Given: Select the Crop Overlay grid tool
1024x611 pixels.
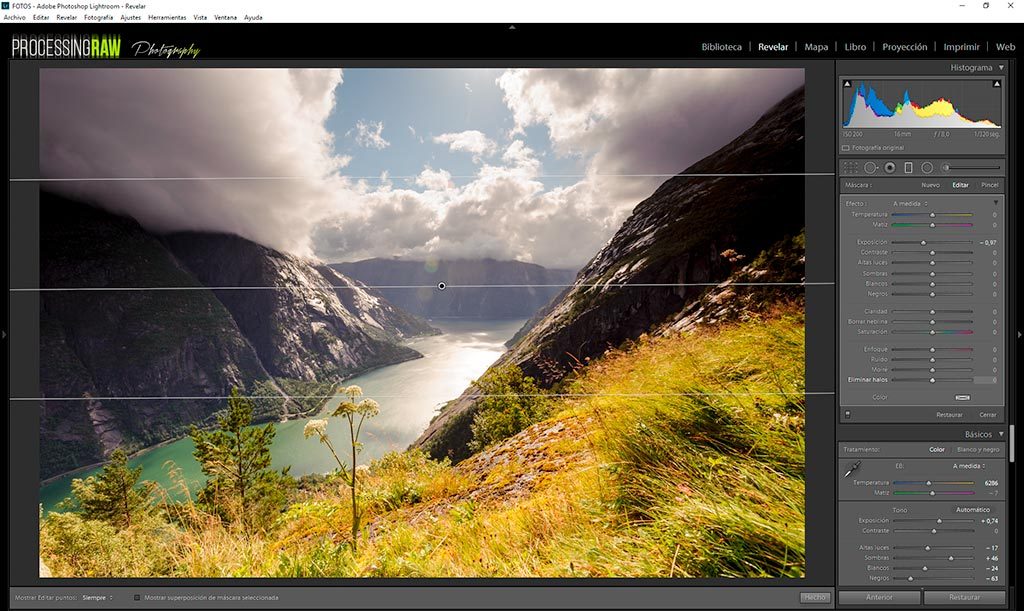Looking at the screenshot, I should click(850, 168).
